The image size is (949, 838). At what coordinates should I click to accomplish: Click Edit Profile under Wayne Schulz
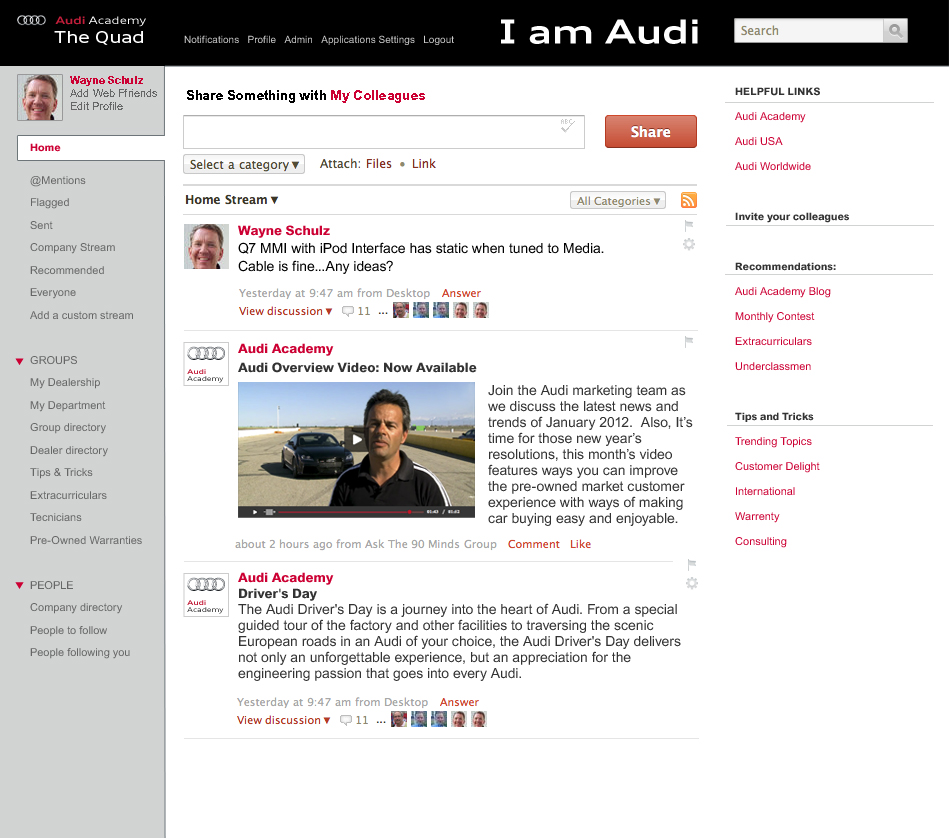[96, 106]
